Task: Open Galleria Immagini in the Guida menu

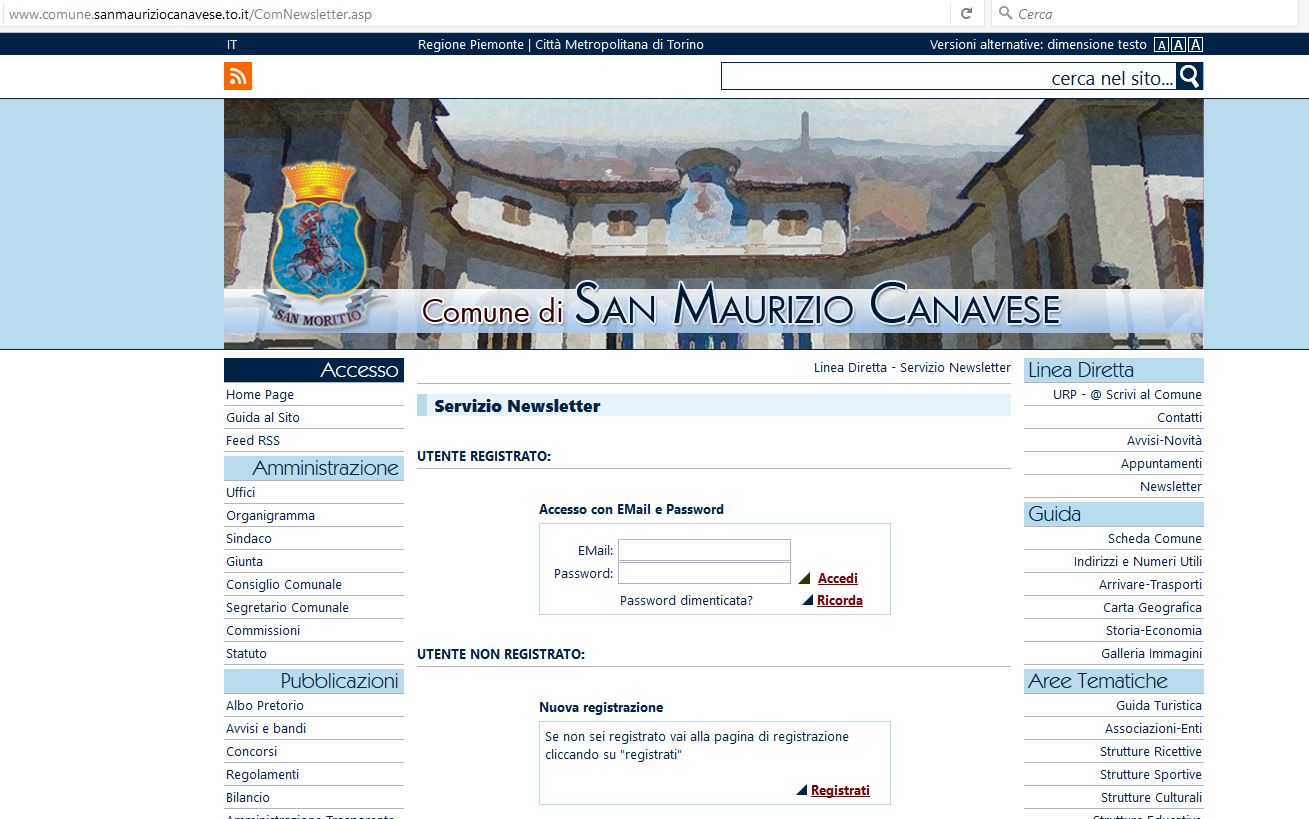Action: point(1151,654)
